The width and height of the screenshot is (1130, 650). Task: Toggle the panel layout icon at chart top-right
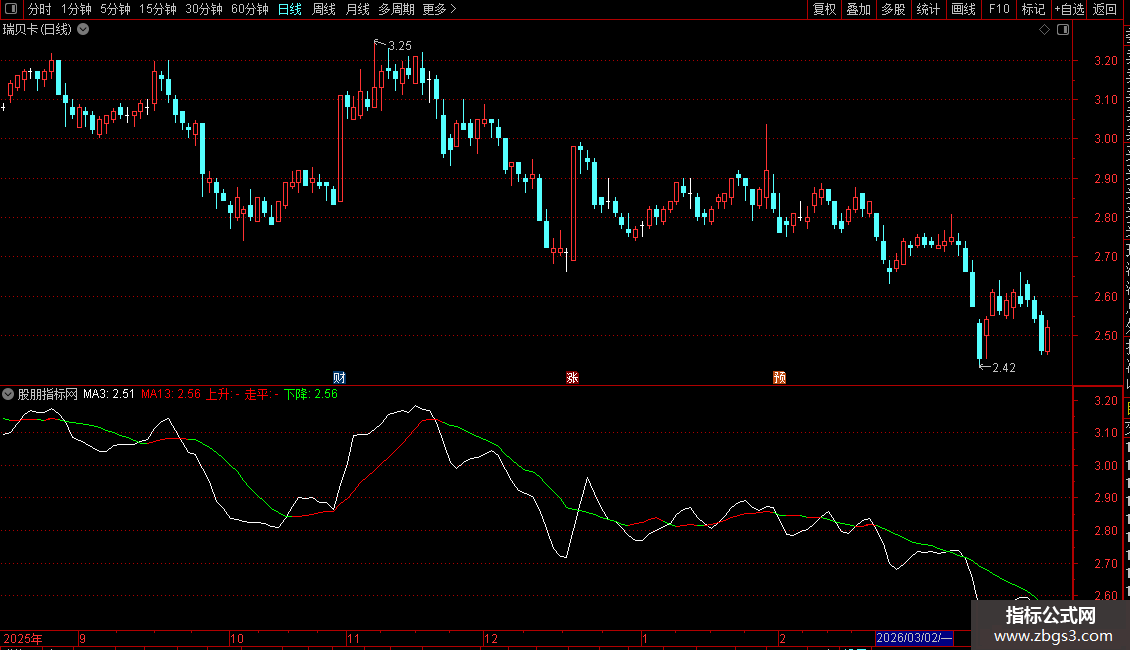click(1063, 30)
